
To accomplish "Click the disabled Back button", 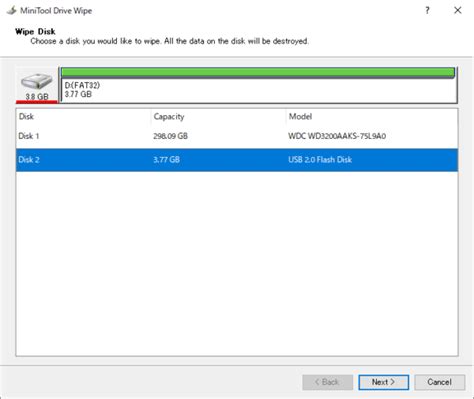I will coord(328,382).
